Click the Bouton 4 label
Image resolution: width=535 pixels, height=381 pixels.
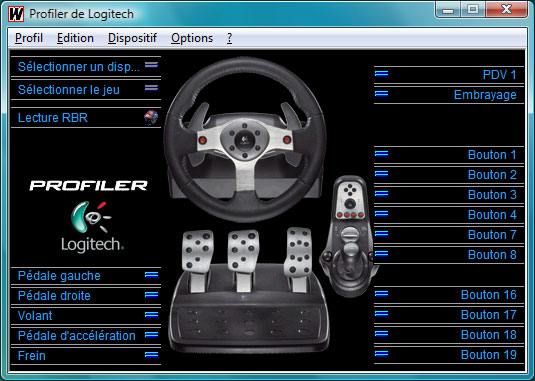coord(492,215)
